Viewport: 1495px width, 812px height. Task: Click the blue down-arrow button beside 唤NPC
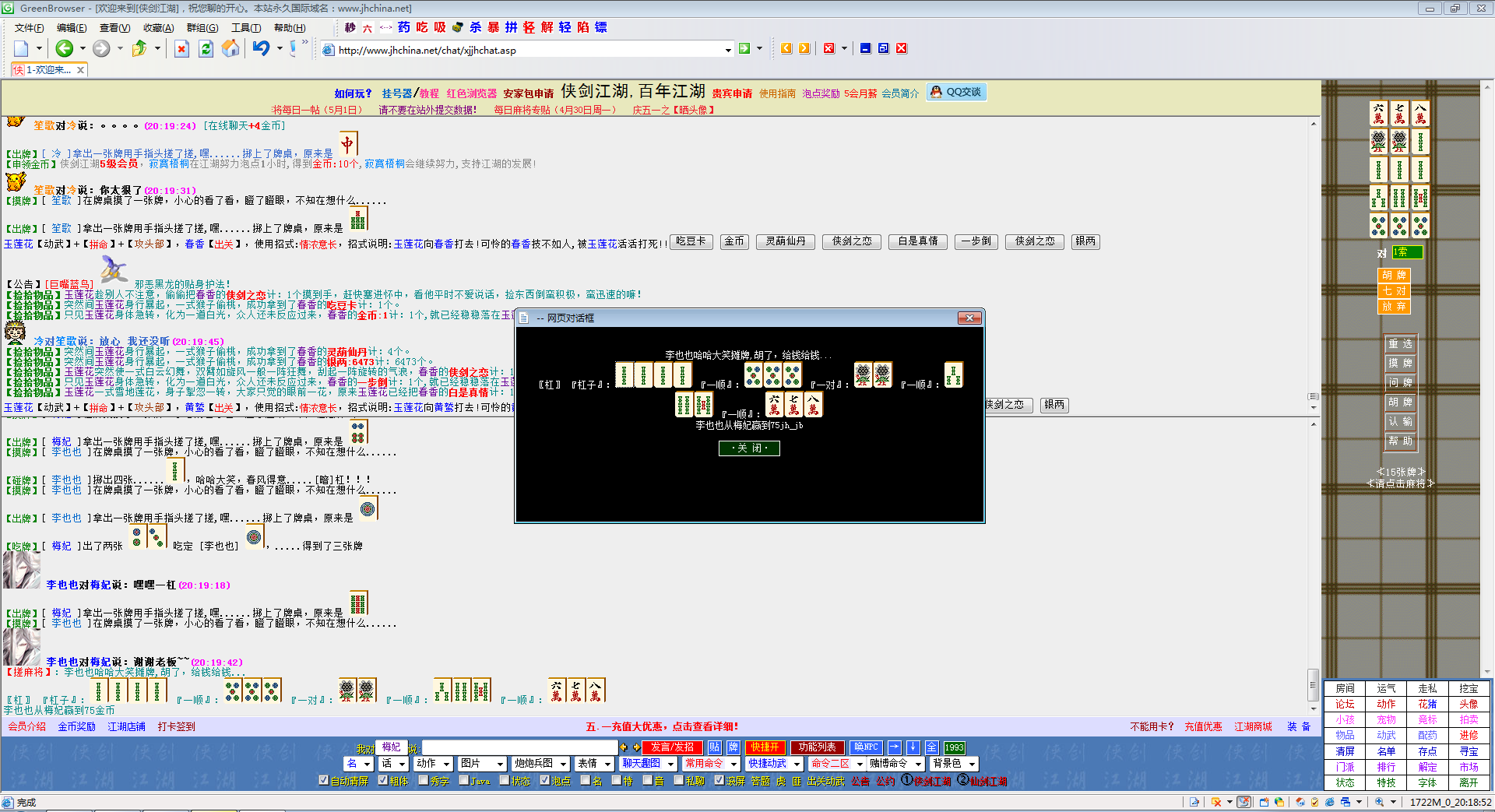(x=913, y=747)
